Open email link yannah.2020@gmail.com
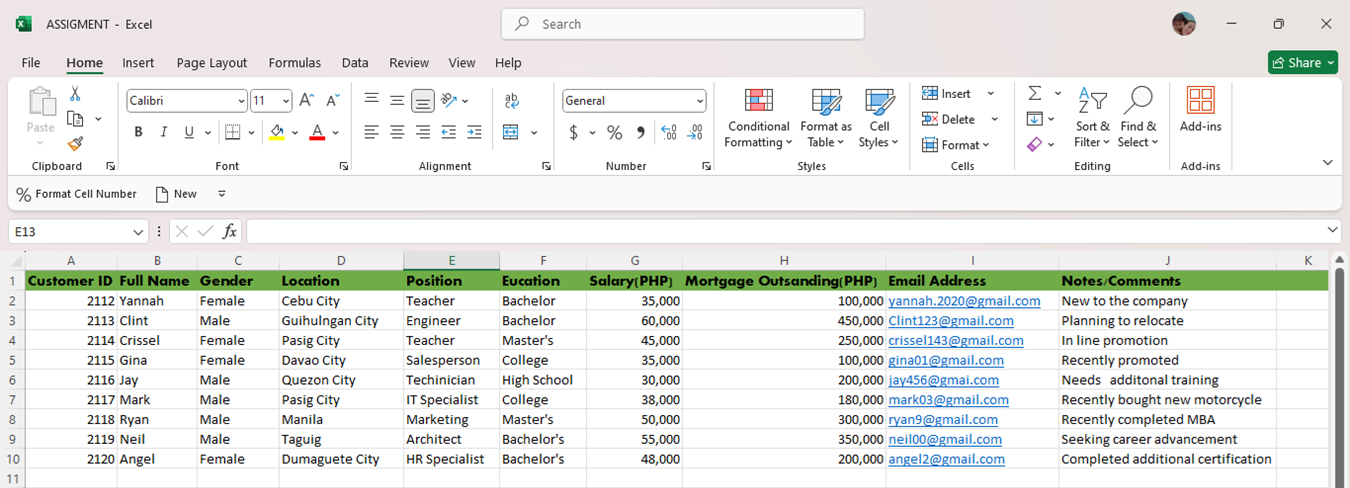Viewport: 1350px width, 488px height. pos(964,301)
